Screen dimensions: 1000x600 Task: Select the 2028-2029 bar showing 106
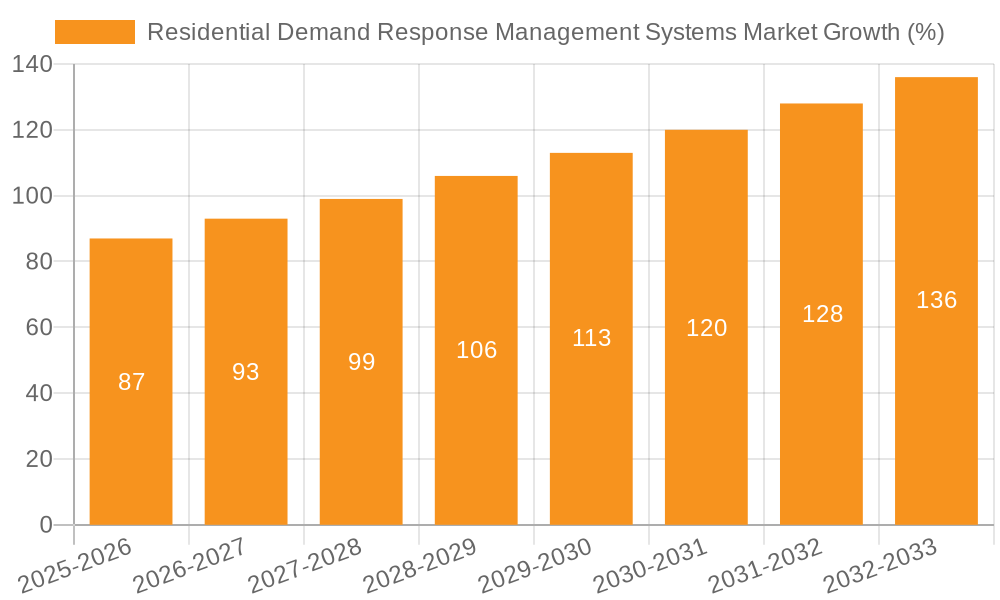click(476, 350)
